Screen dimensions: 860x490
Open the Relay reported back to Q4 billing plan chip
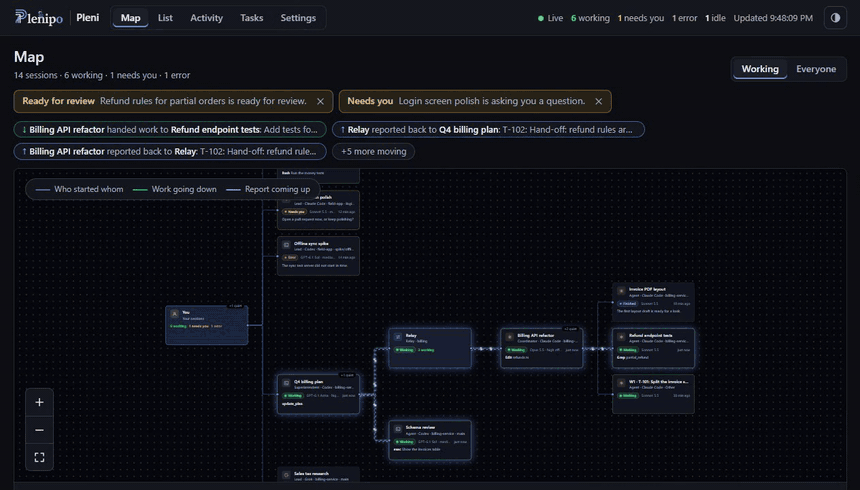tap(488, 129)
